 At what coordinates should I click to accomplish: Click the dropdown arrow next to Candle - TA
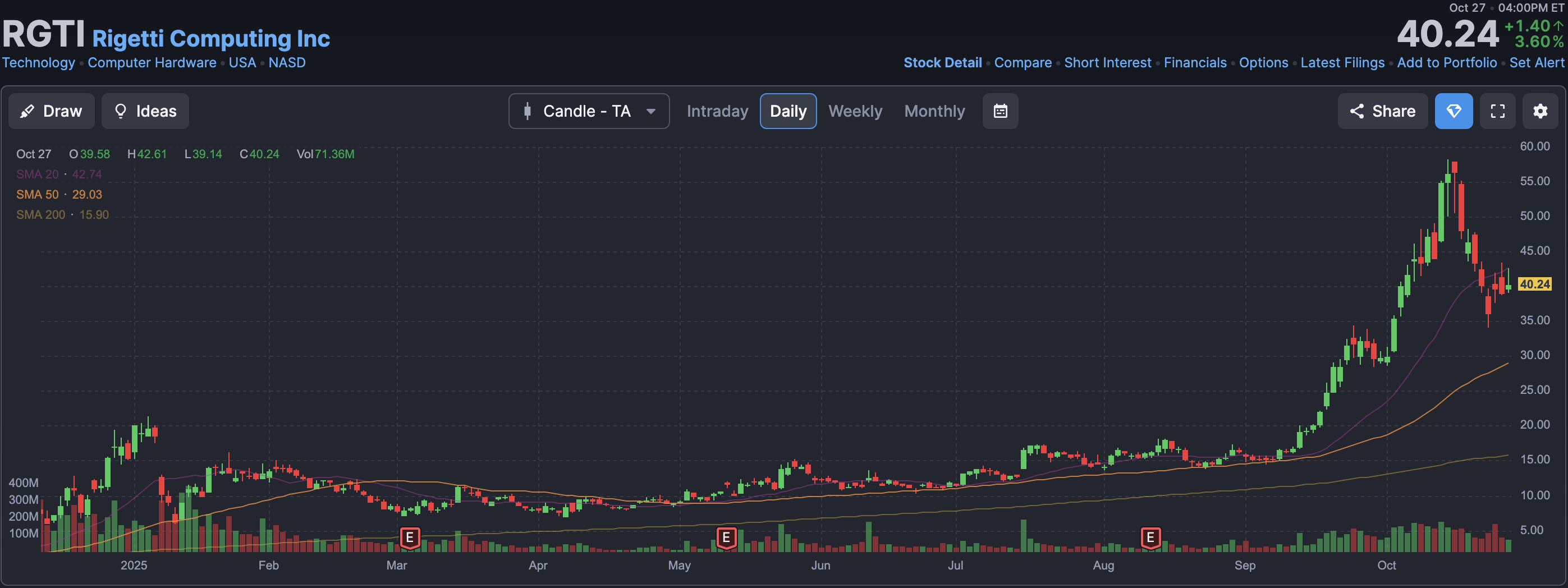click(x=650, y=112)
